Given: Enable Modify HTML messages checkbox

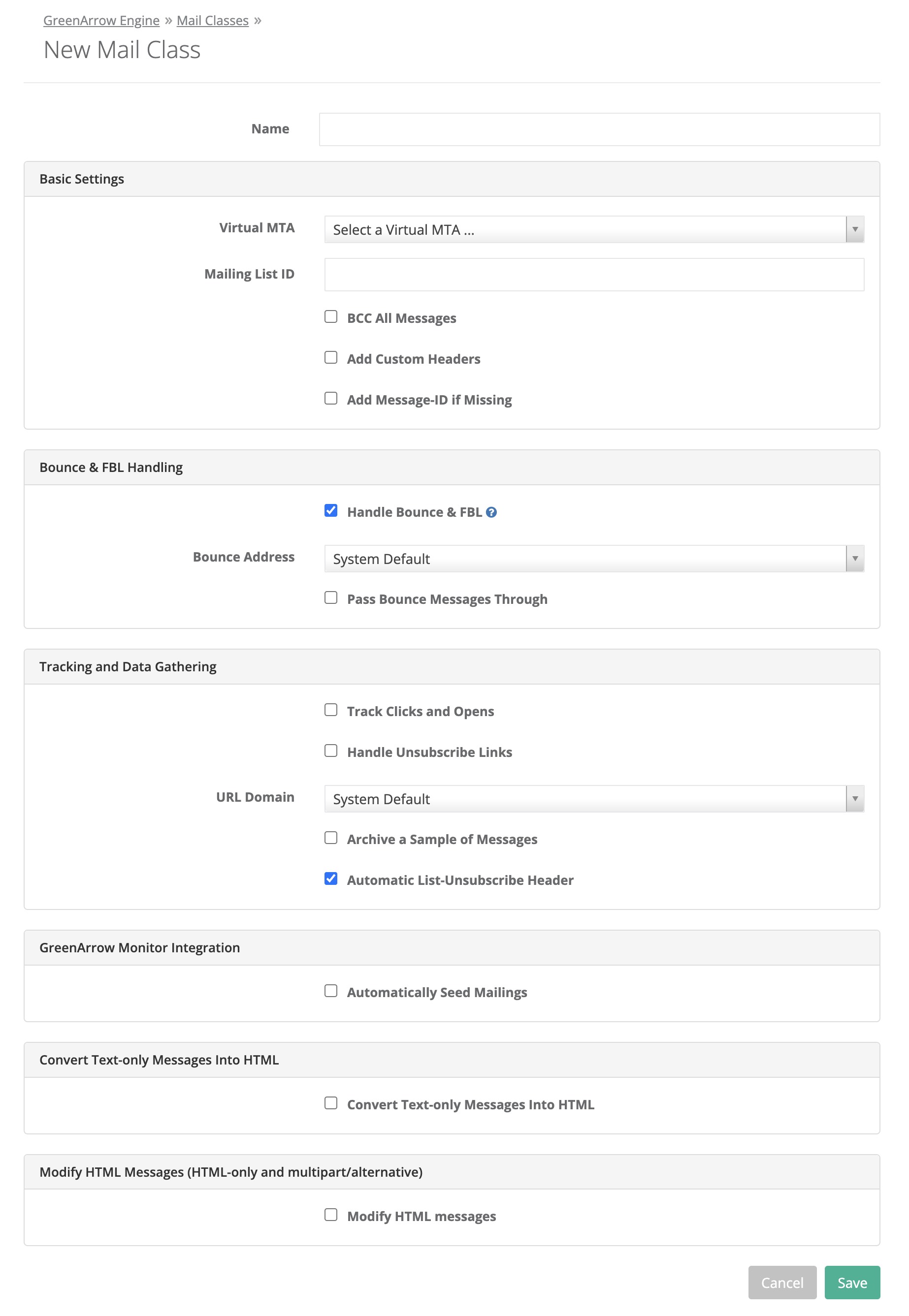Looking at the screenshot, I should (x=331, y=1215).
